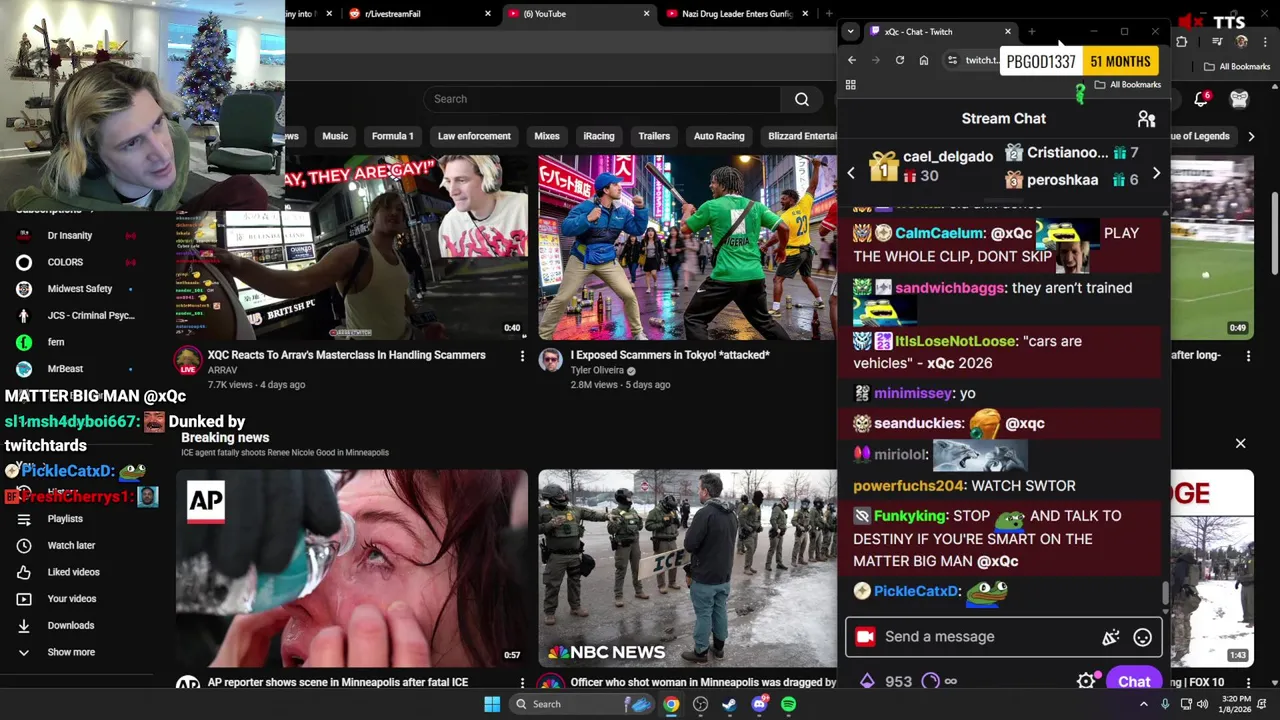The image size is (1280, 720).
Task: Click the channel points bits icon showing 953
Action: click(x=867, y=681)
